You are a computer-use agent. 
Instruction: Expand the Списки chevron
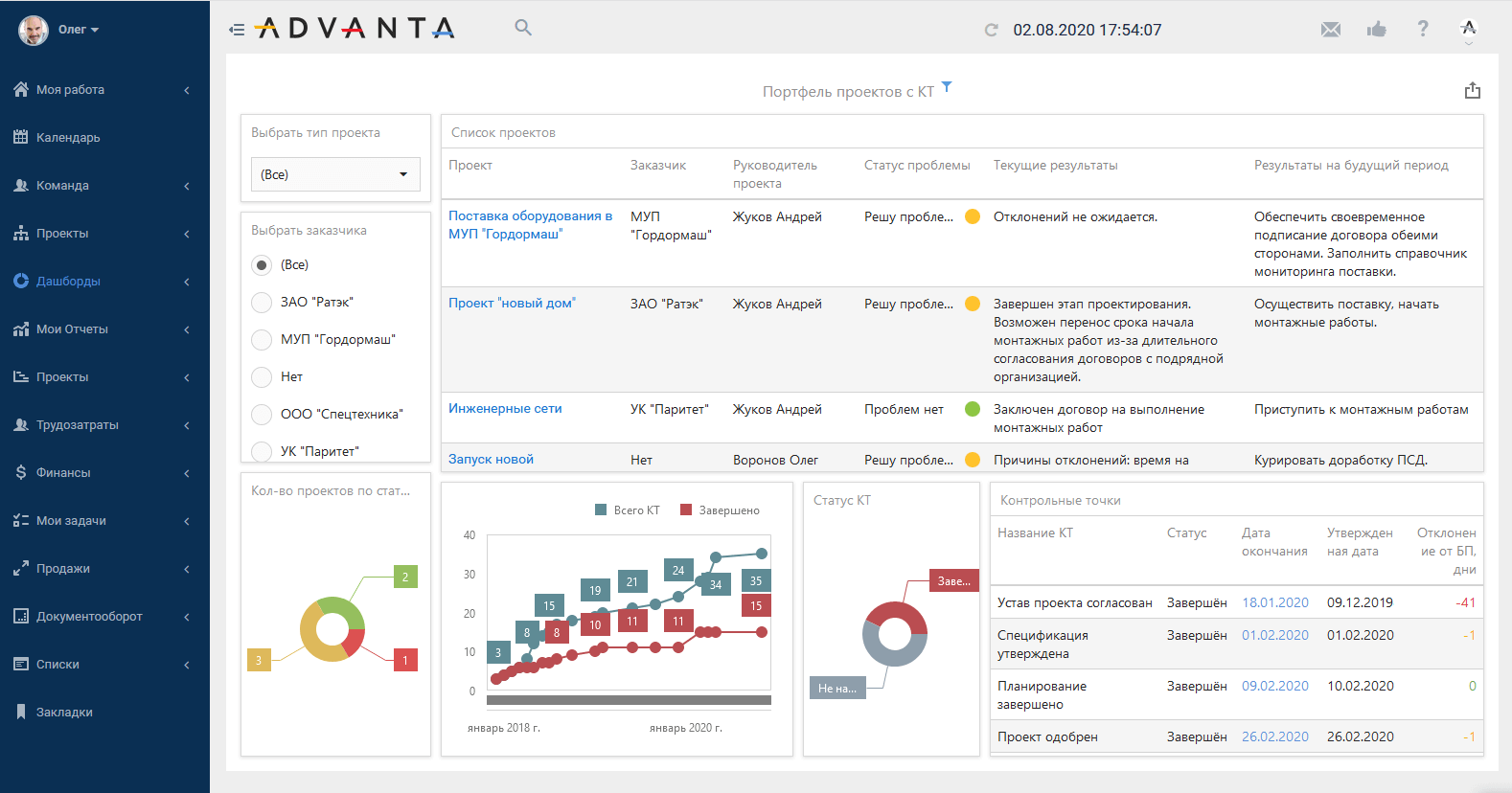pos(187,665)
